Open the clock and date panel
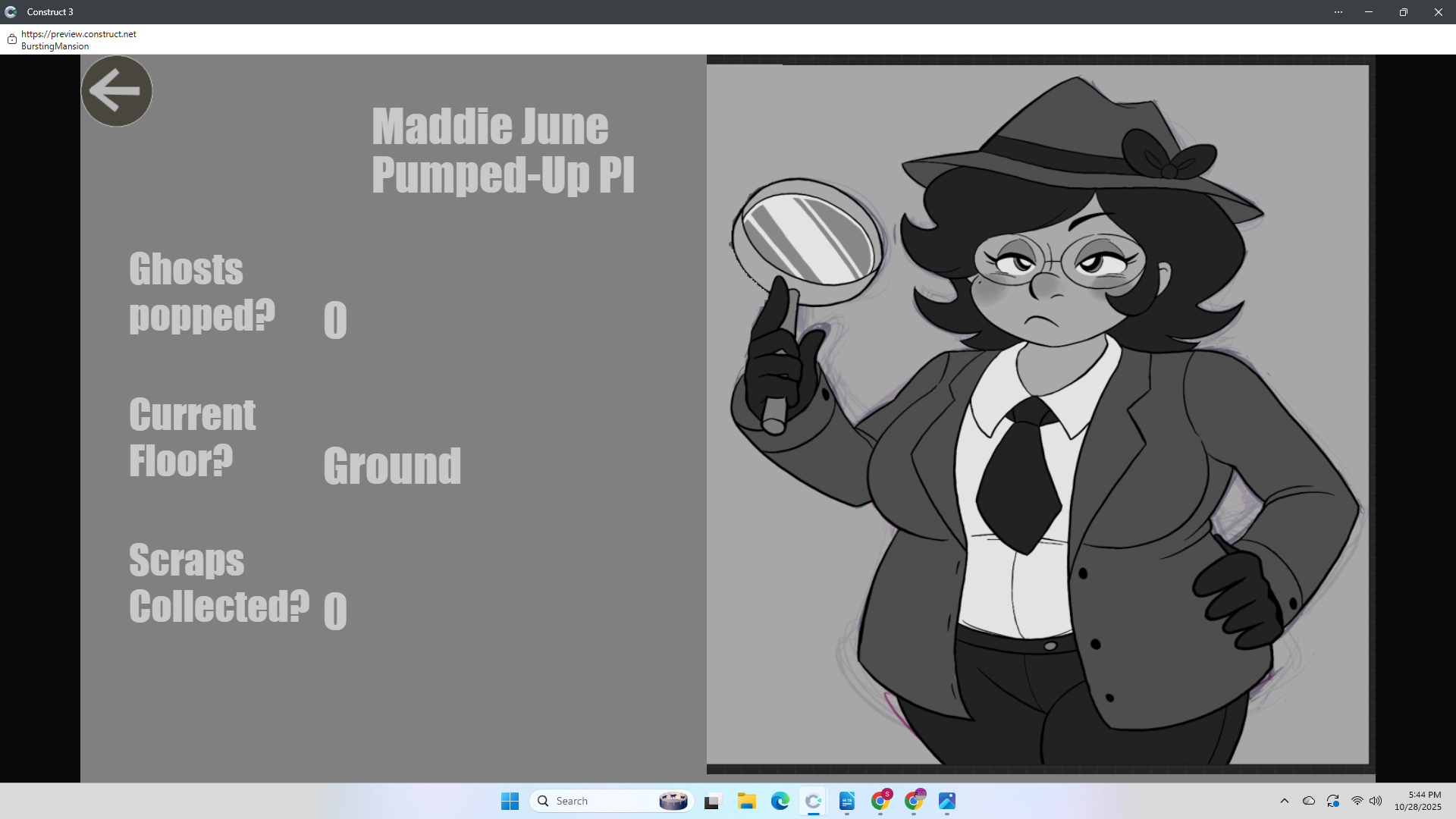The height and width of the screenshot is (819, 1456). click(x=1417, y=801)
